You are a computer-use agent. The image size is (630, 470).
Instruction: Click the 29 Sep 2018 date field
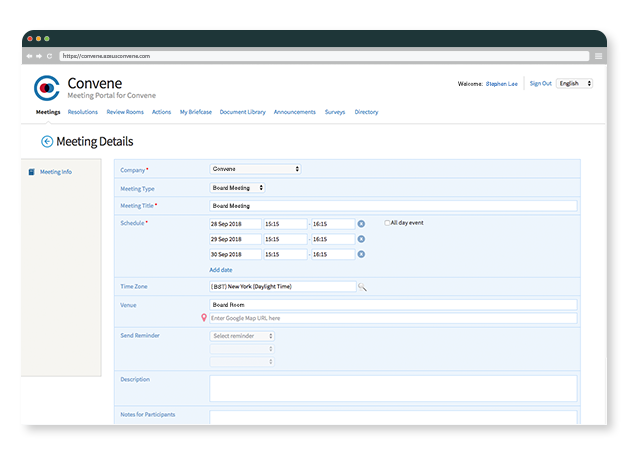235,239
